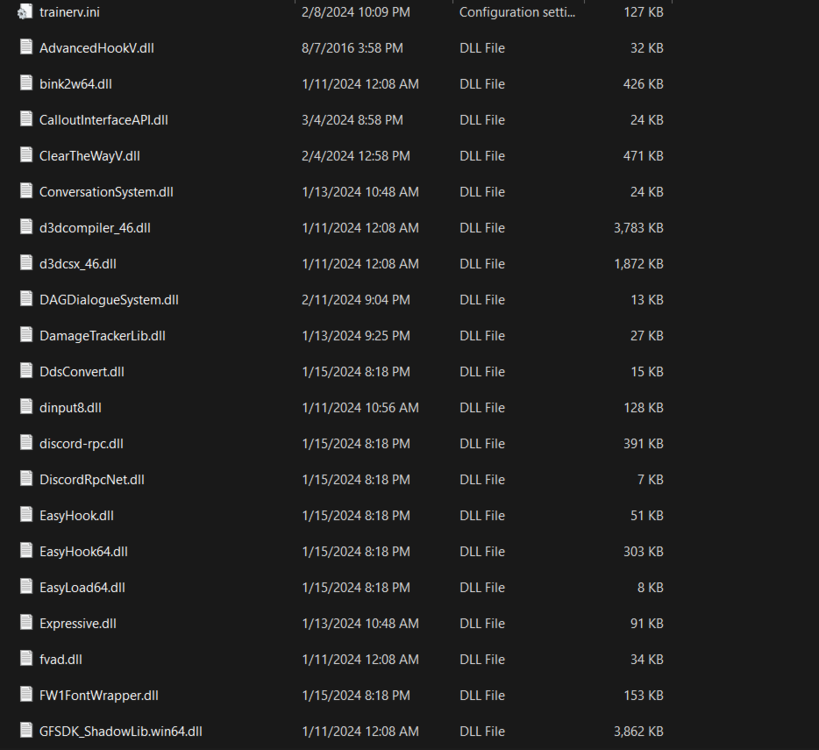Click the discord-rpc.dll file icon
819x750 pixels.
[25, 443]
